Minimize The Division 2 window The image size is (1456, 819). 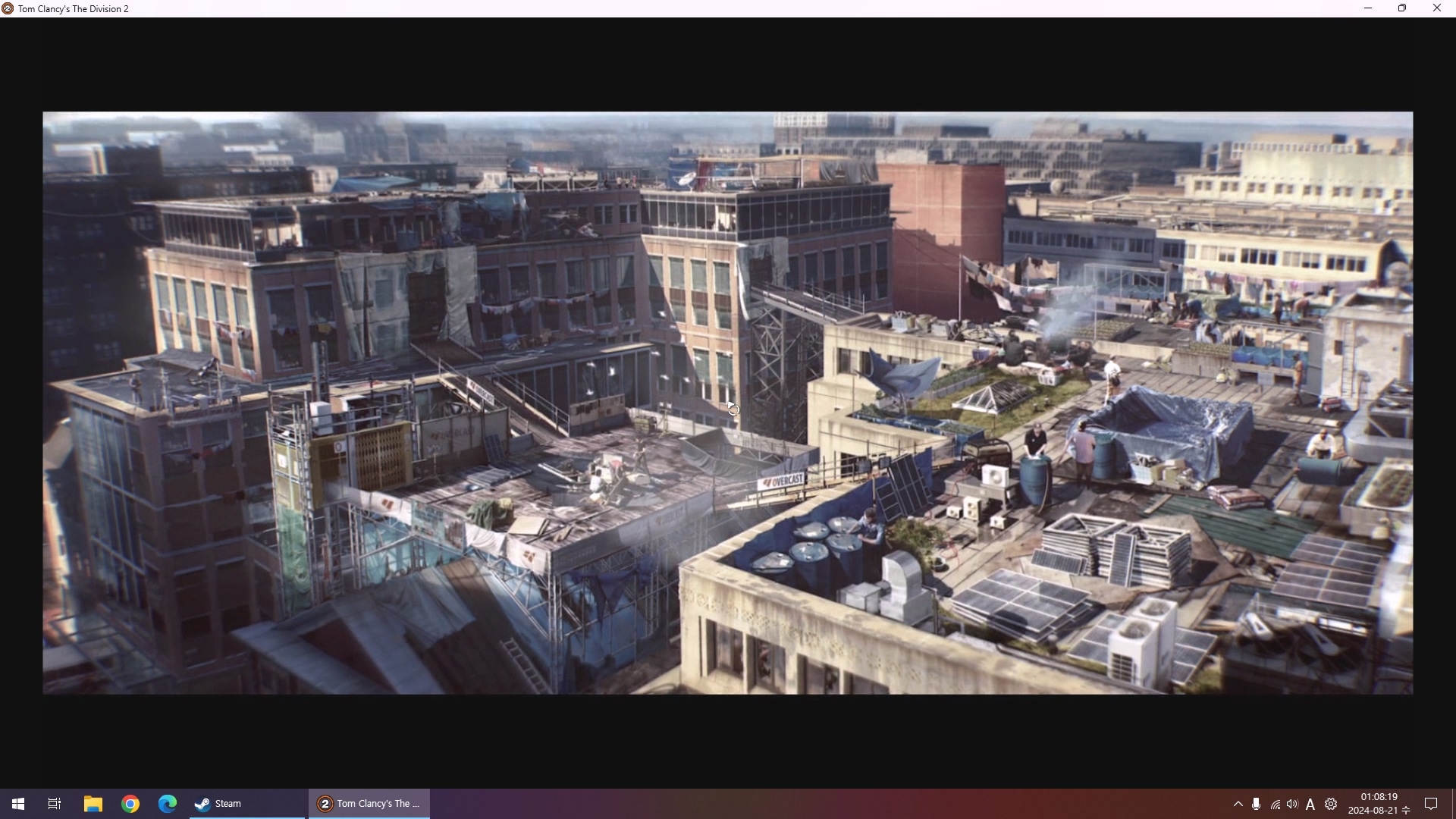pyautogui.click(x=1368, y=8)
